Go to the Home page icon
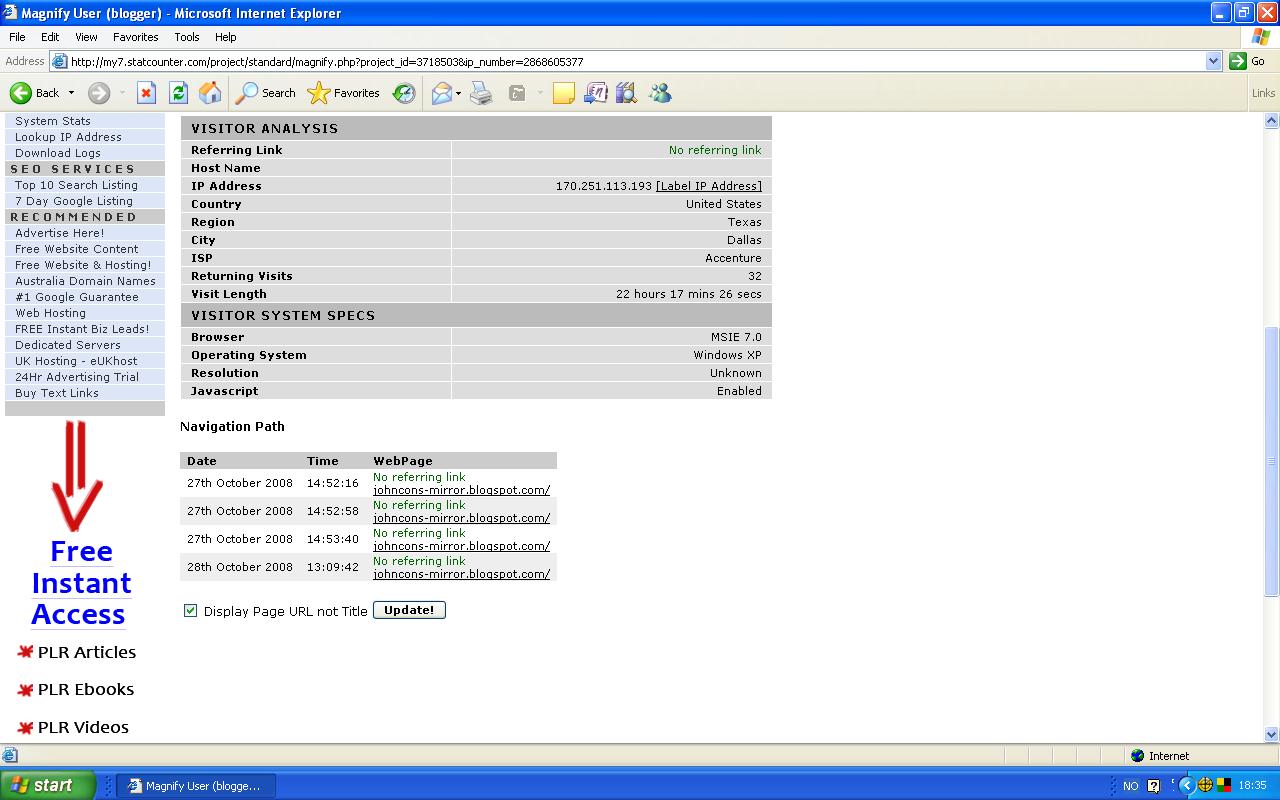The width and height of the screenshot is (1280, 800). [210, 93]
